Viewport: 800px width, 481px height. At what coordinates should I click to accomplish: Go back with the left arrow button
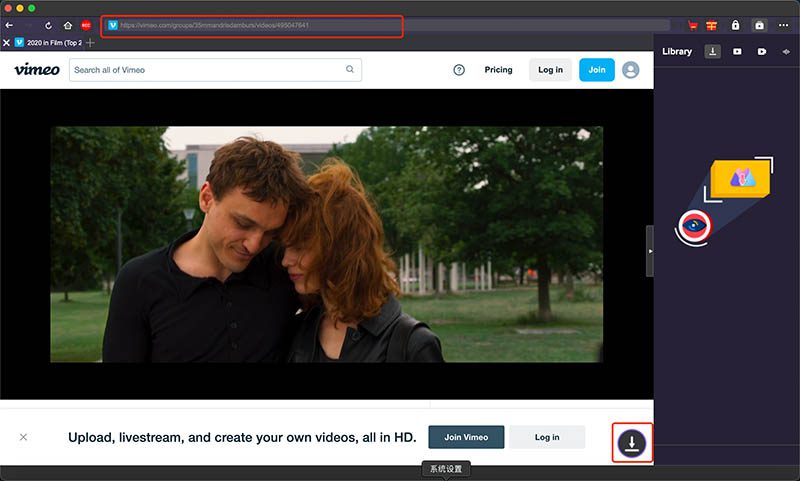[9, 25]
